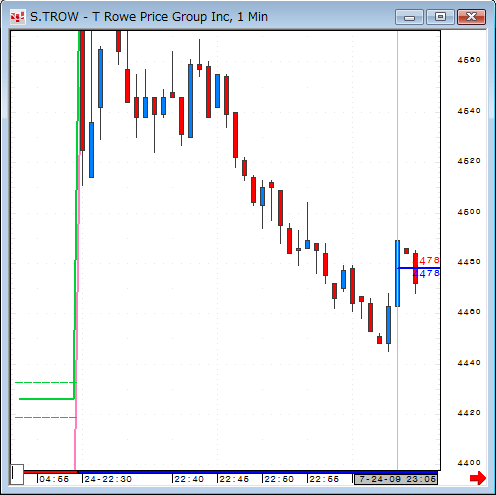Click the 4400 price scale label
The height and width of the screenshot is (495, 496).
coord(469,463)
